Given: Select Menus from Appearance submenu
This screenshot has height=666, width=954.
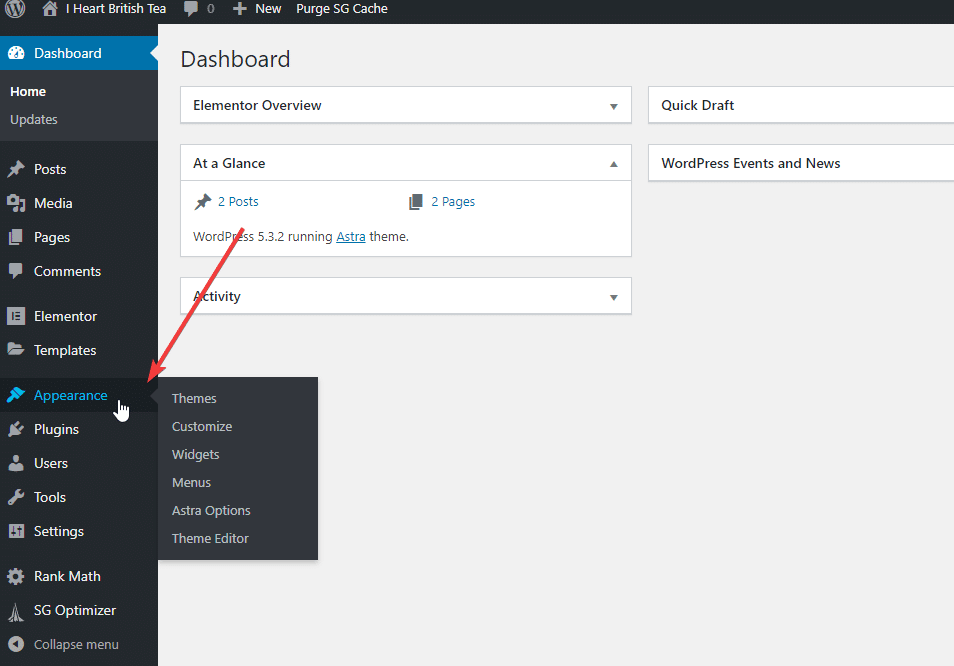Looking at the screenshot, I should [x=191, y=482].
